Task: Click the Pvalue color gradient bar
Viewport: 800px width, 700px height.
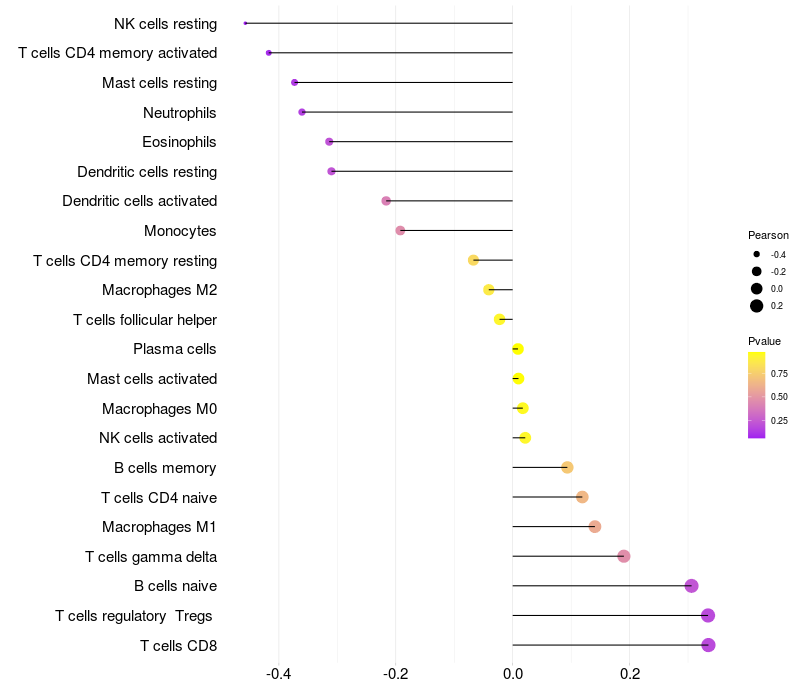Action: (757, 395)
